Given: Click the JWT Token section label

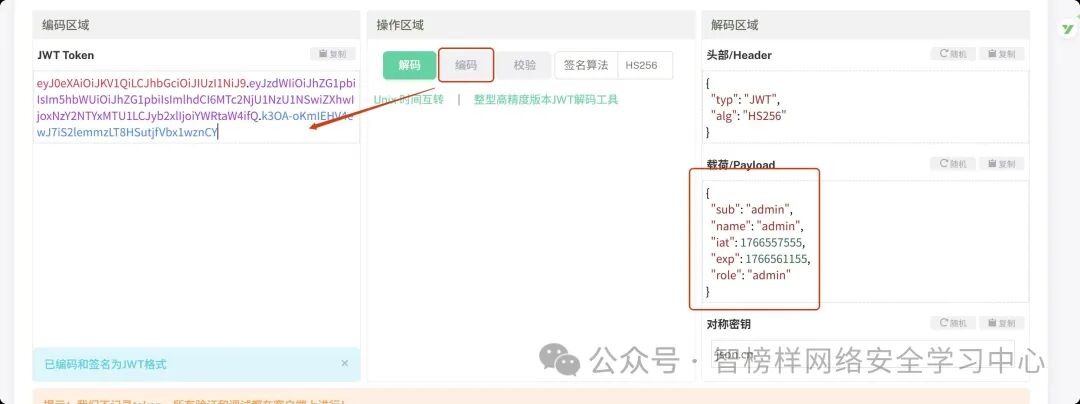Looking at the screenshot, I should point(65,55).
